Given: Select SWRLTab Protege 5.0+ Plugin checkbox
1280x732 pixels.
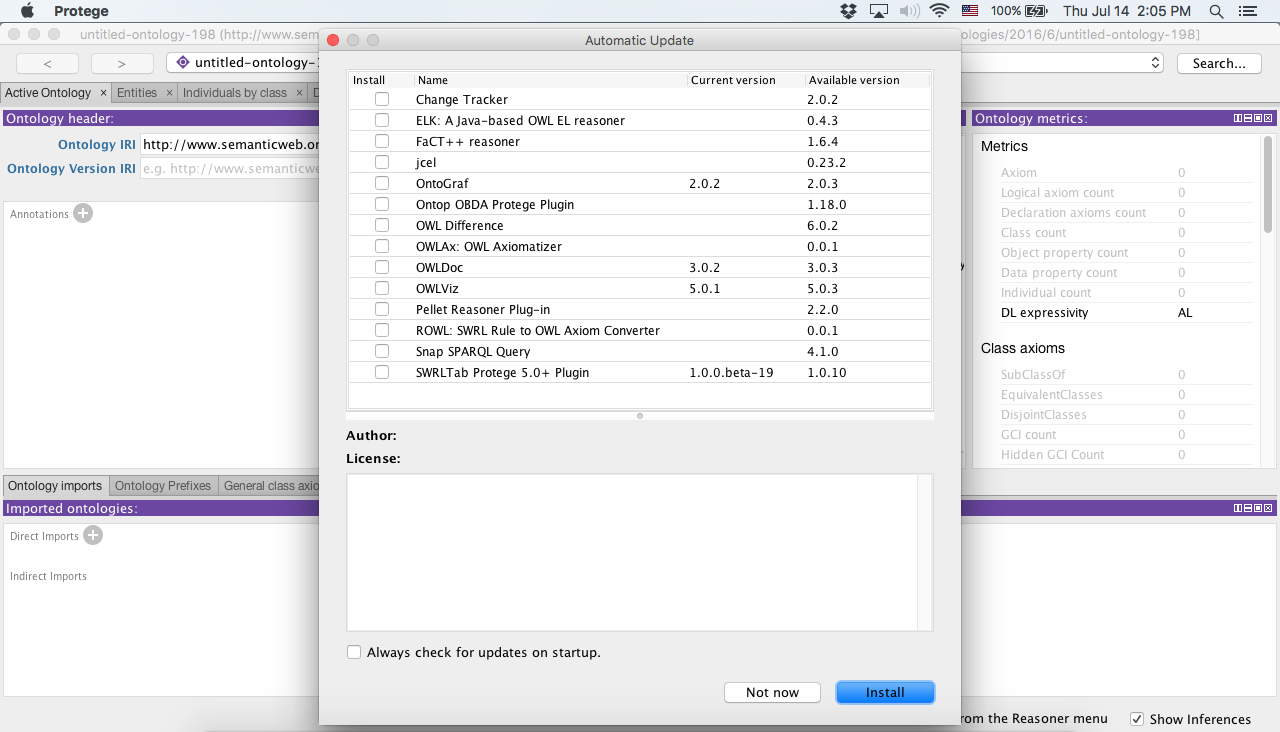Looking at the screenshot, I should point(382,372).
